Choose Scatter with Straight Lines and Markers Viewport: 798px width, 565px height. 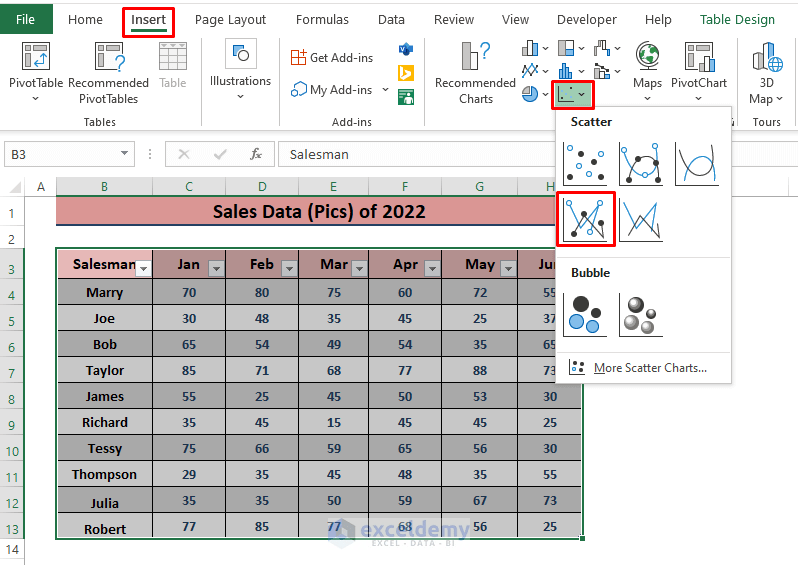(x=586, y=219)
